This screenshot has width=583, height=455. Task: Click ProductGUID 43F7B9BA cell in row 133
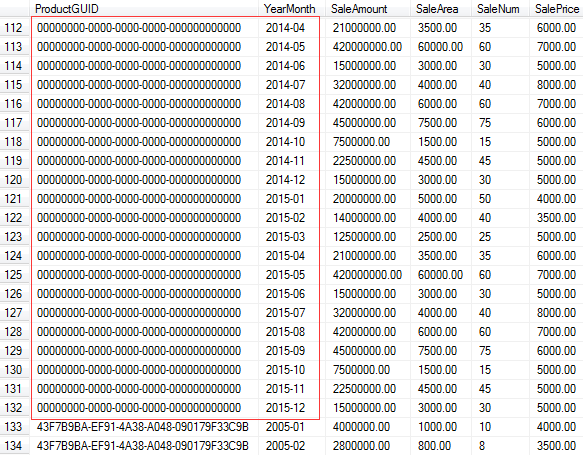click(143, 427)
